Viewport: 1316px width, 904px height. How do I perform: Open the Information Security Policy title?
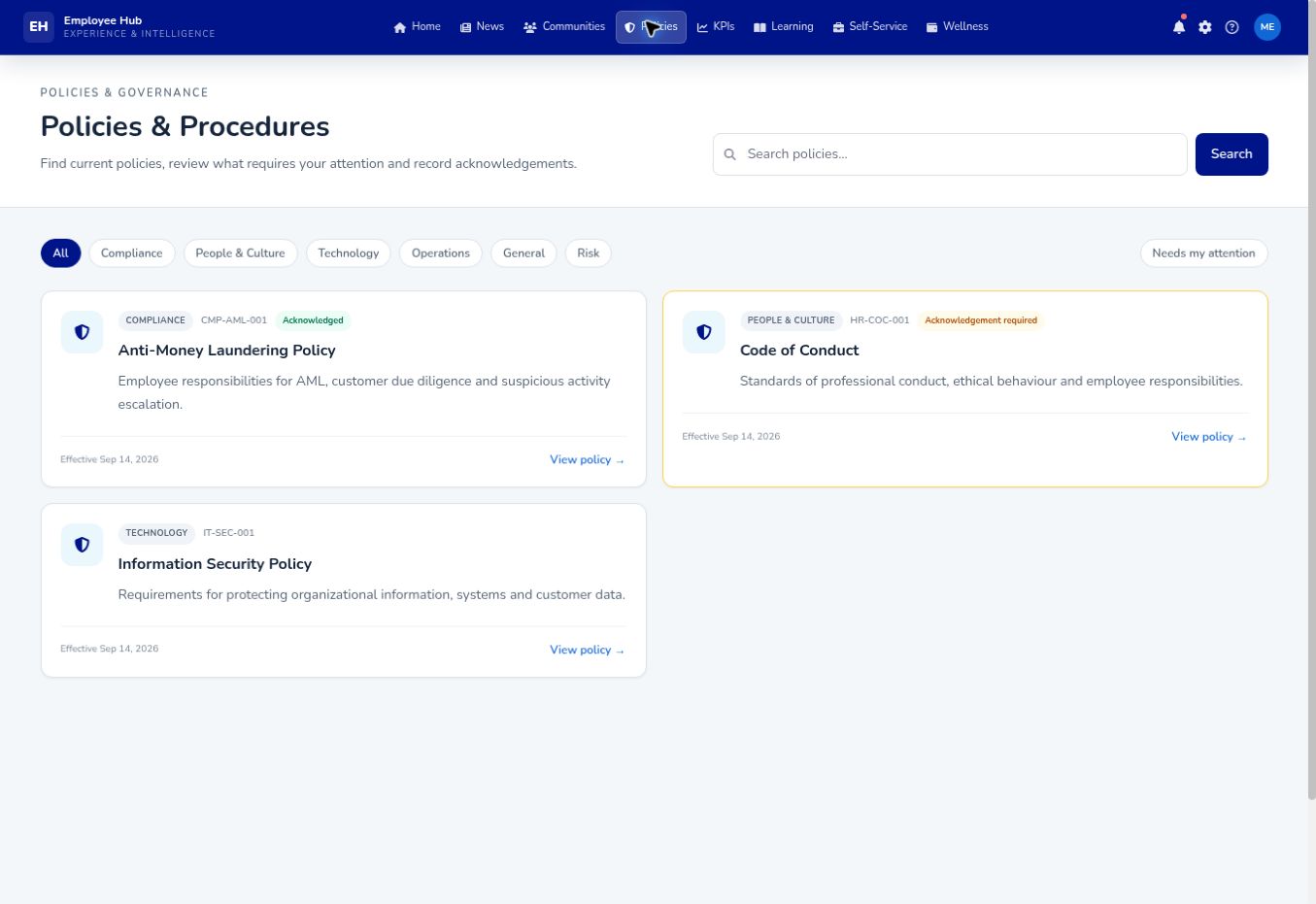(215, 564)
